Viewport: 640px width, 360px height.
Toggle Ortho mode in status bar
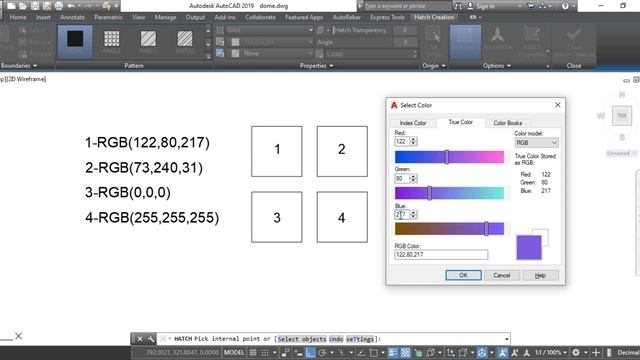(x=310, y=353)
